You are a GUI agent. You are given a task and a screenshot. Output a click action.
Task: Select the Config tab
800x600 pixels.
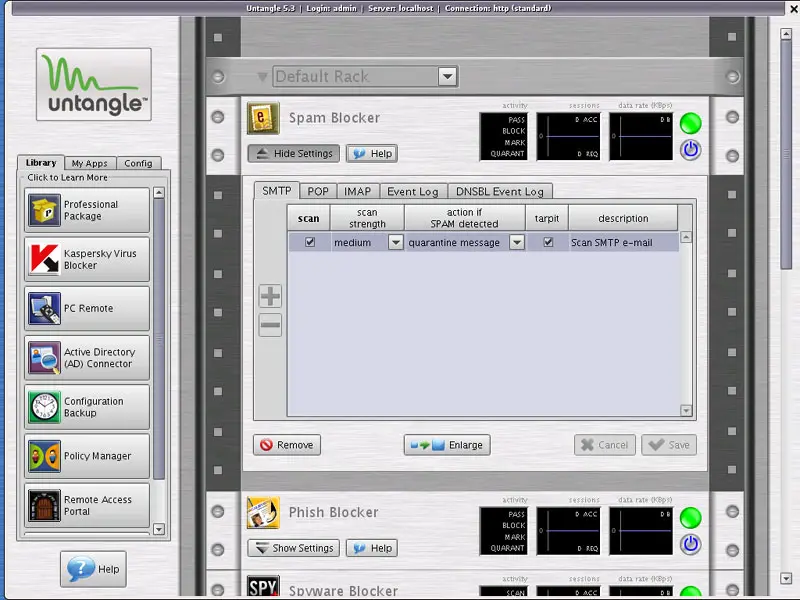(138, 163)
